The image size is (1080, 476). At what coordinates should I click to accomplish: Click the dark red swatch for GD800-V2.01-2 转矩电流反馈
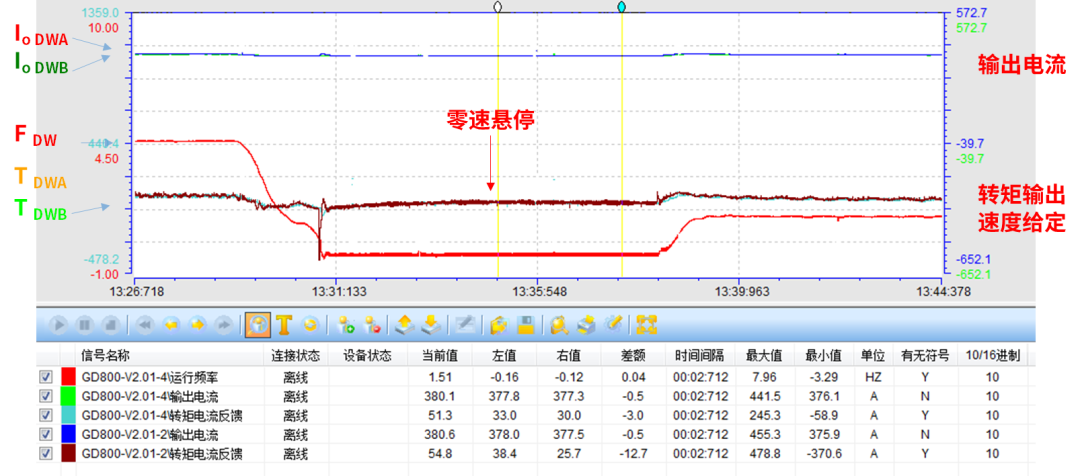point(69,454)
